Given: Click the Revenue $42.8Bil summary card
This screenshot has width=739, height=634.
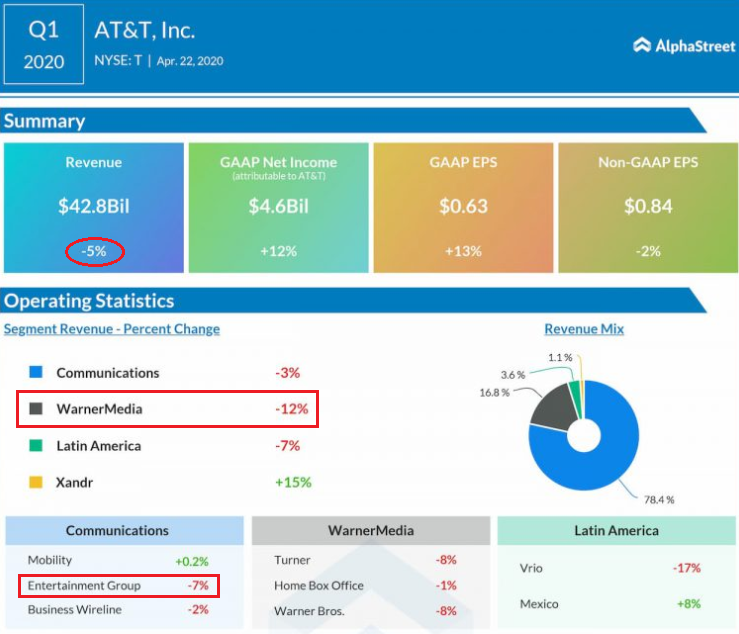Looking at the screenshot, I should pos(94,208).
